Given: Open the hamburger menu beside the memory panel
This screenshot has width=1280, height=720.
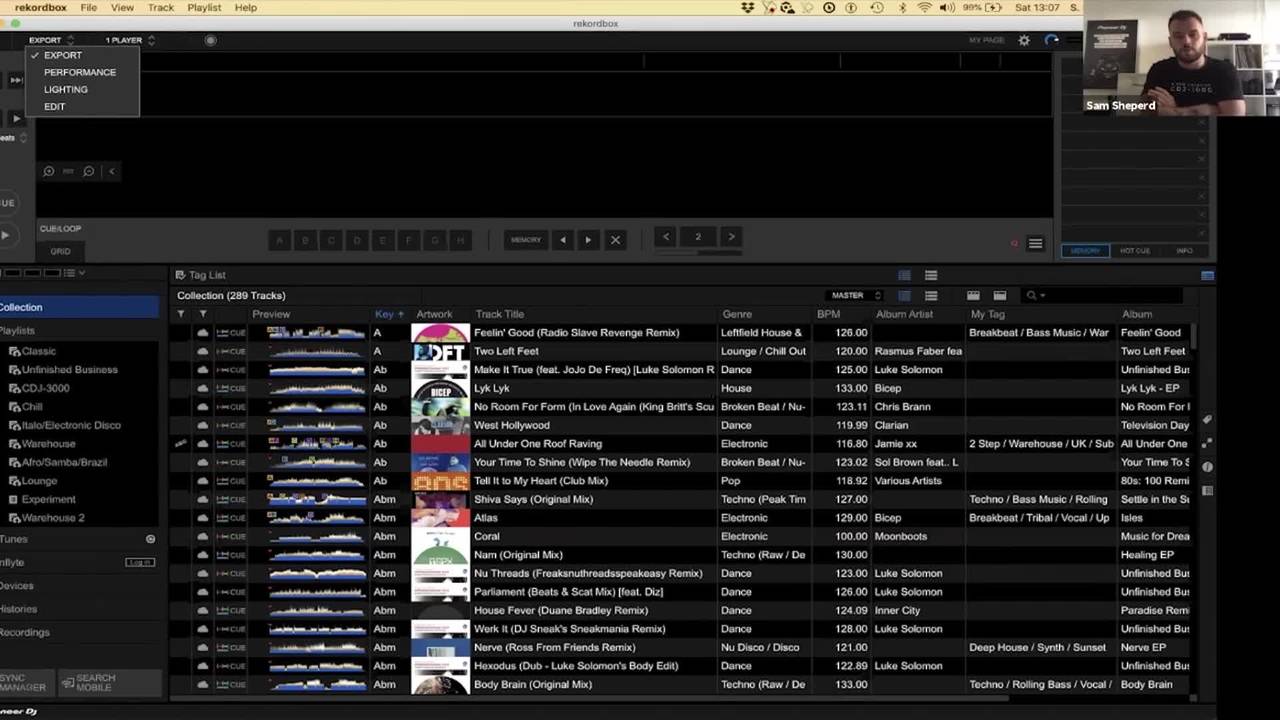Looking at the screenshot, I should click(1035, 243).
